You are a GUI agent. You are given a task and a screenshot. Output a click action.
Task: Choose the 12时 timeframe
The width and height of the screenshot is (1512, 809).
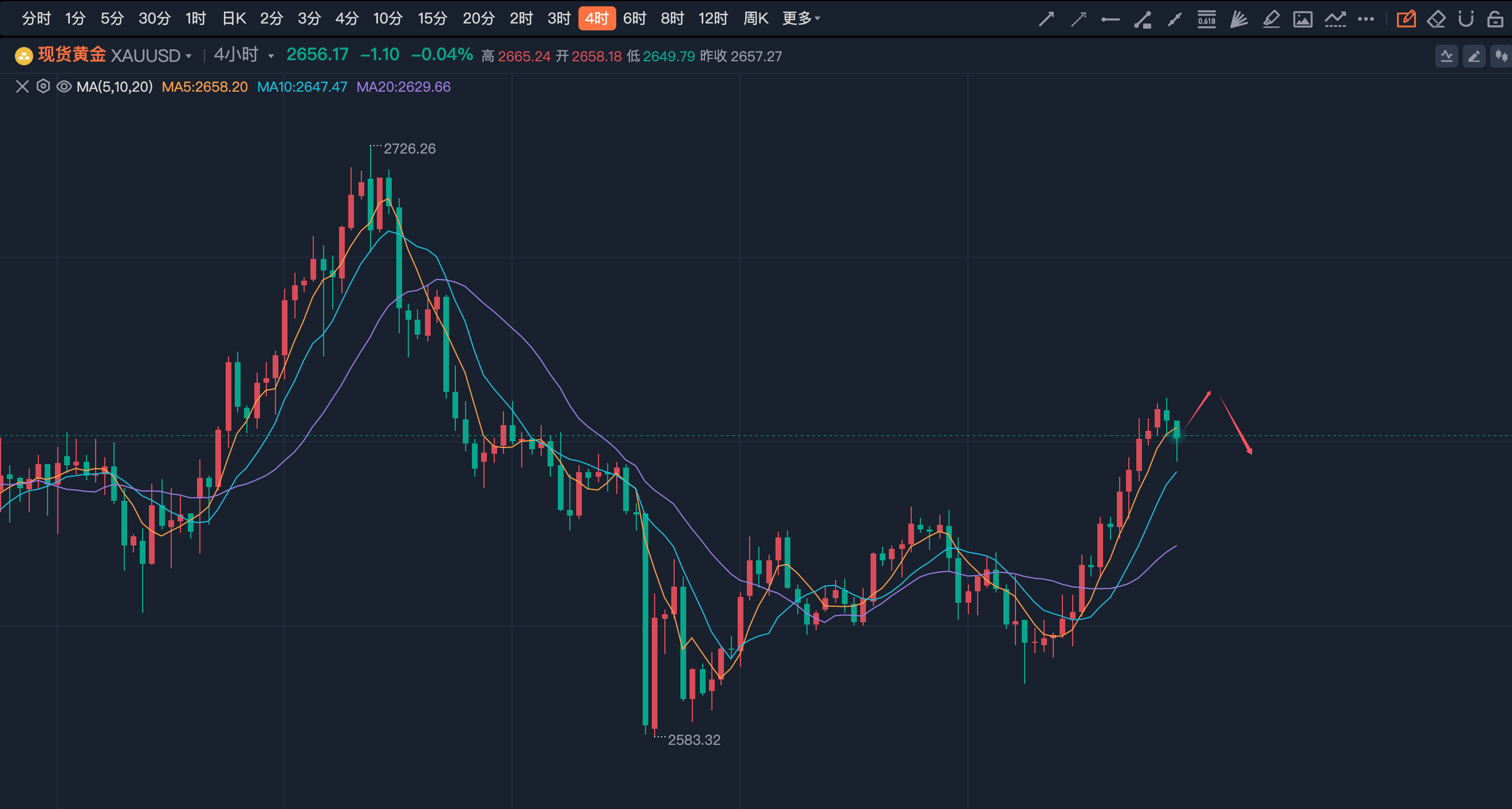point(712,19)
